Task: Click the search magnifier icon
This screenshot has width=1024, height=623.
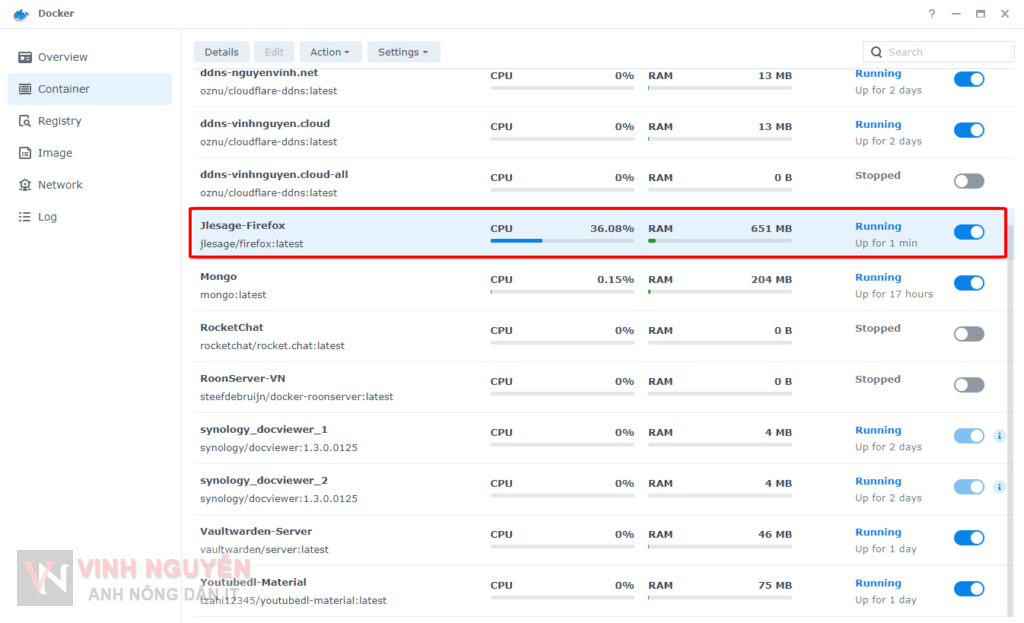Action: coord(876,51)
